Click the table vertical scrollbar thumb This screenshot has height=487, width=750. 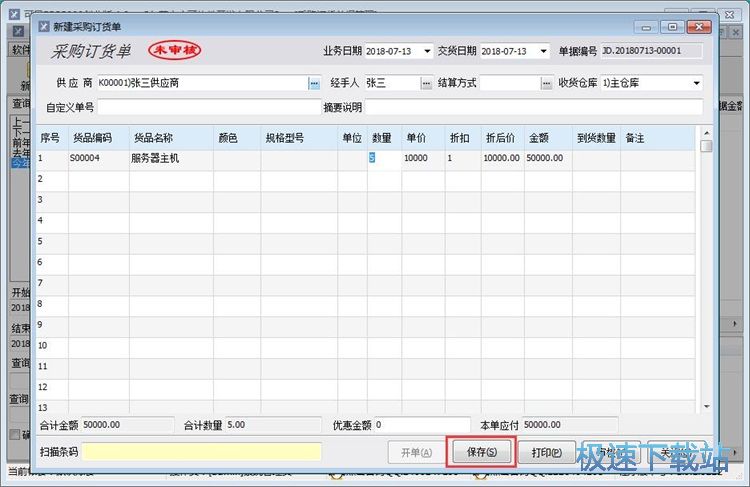[x=706, y=146]
